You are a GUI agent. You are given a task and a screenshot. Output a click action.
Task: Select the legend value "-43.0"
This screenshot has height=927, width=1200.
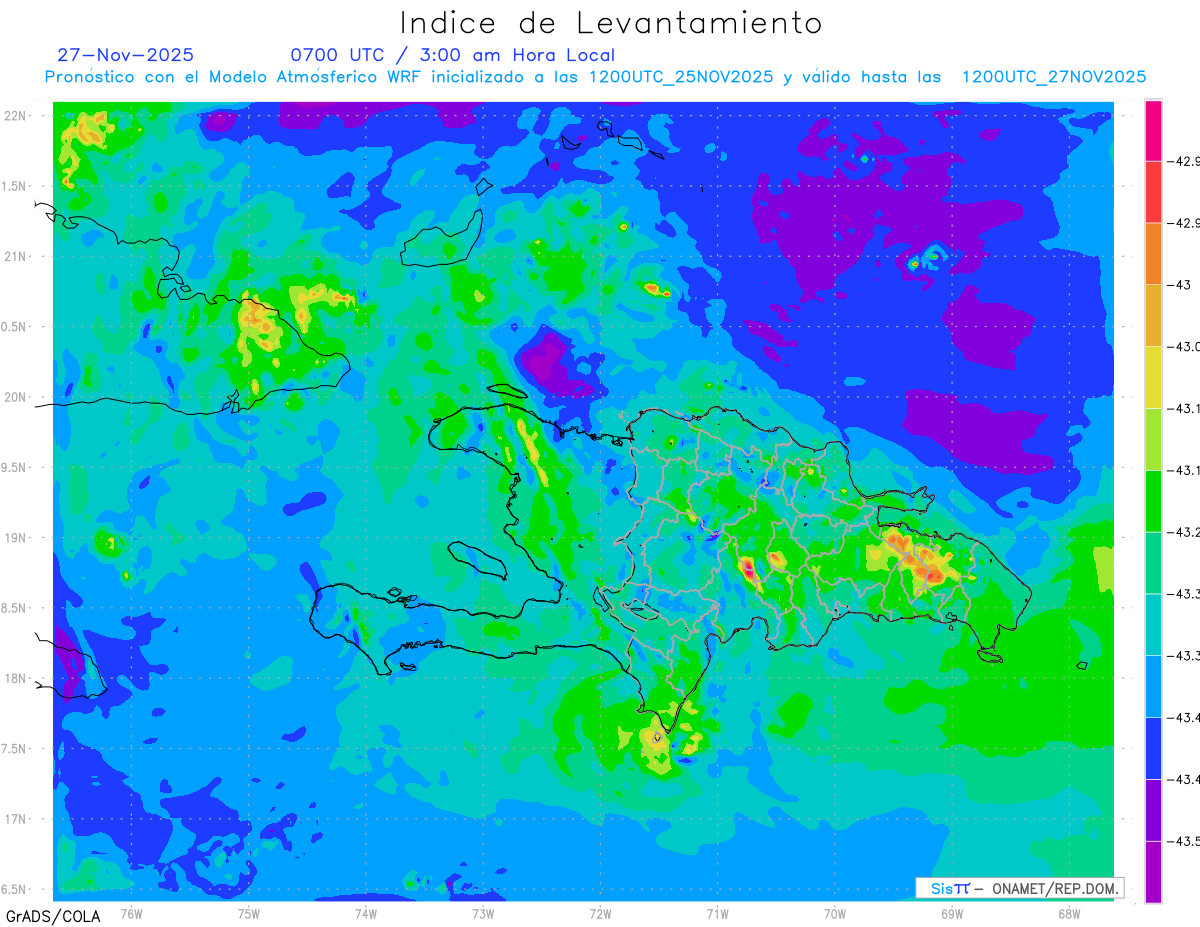coord(1182,347)
